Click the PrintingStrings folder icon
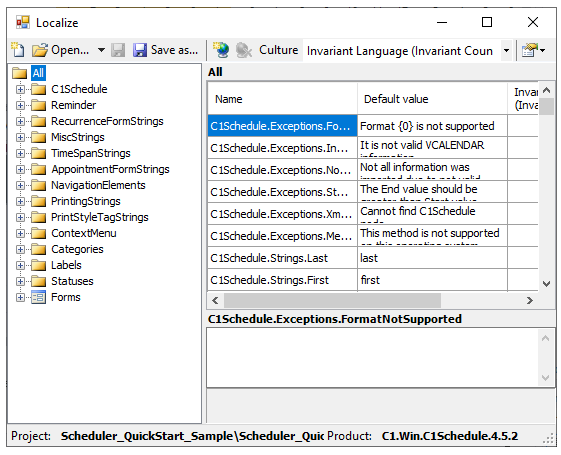 (39, 201)
